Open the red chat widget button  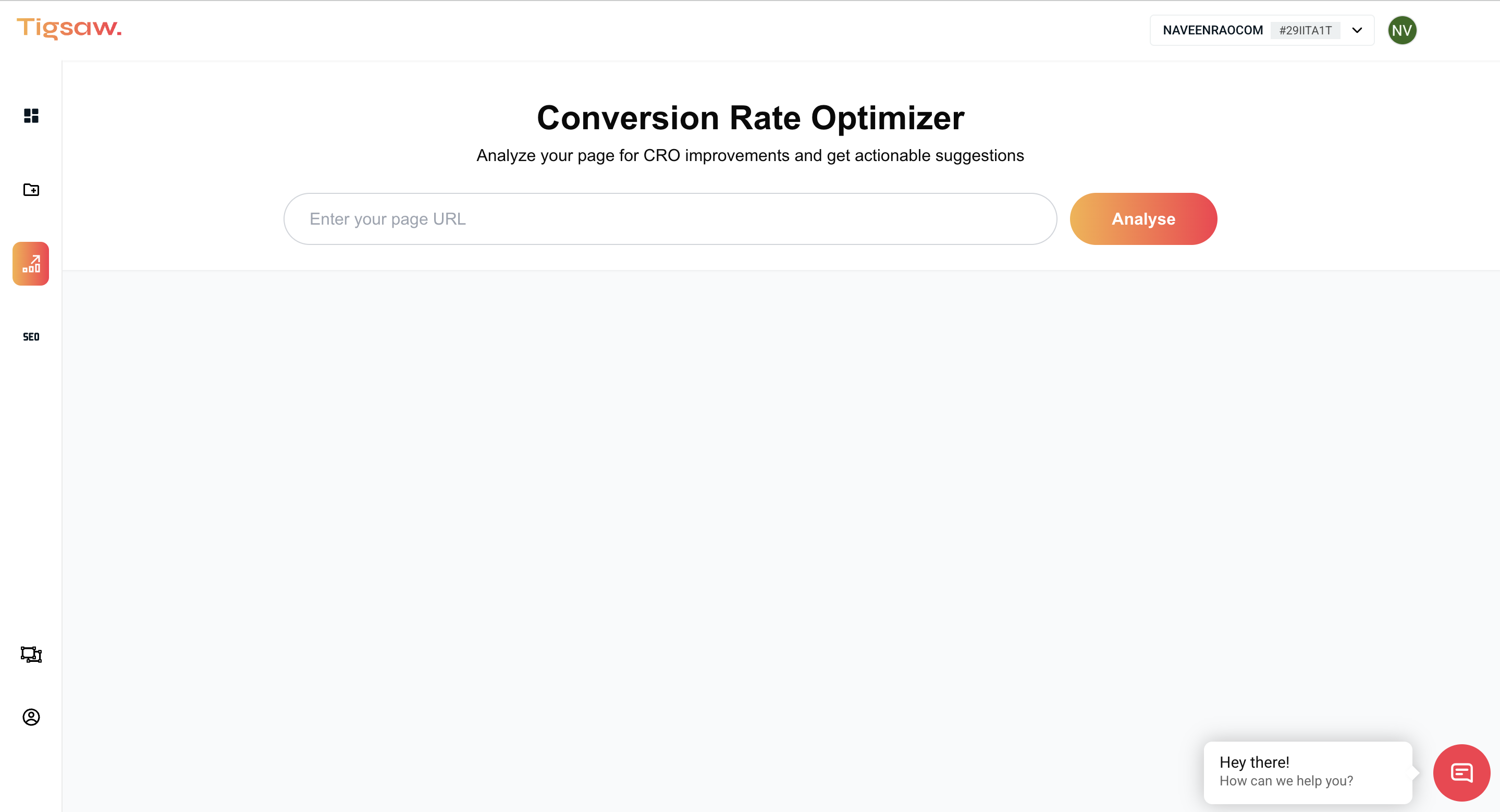(x=1461, y=772)
